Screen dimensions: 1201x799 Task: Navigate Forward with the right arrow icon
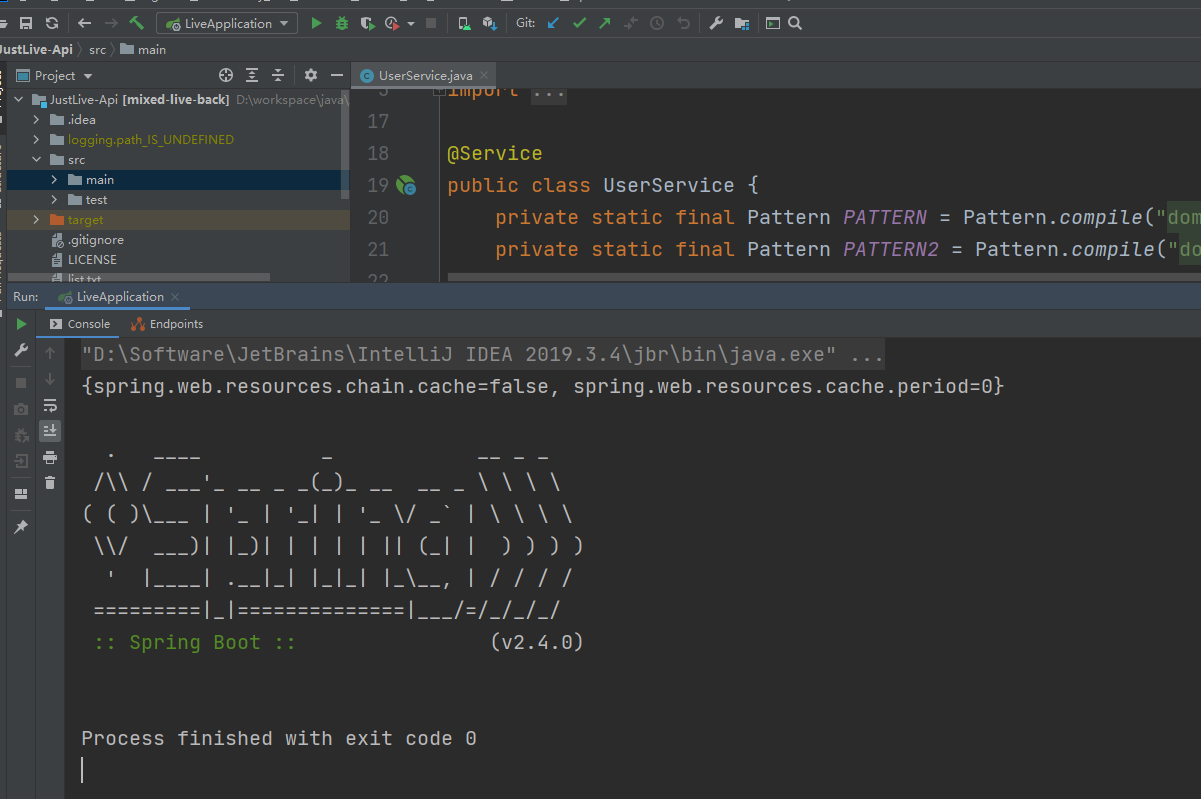(x=111, y=23)
